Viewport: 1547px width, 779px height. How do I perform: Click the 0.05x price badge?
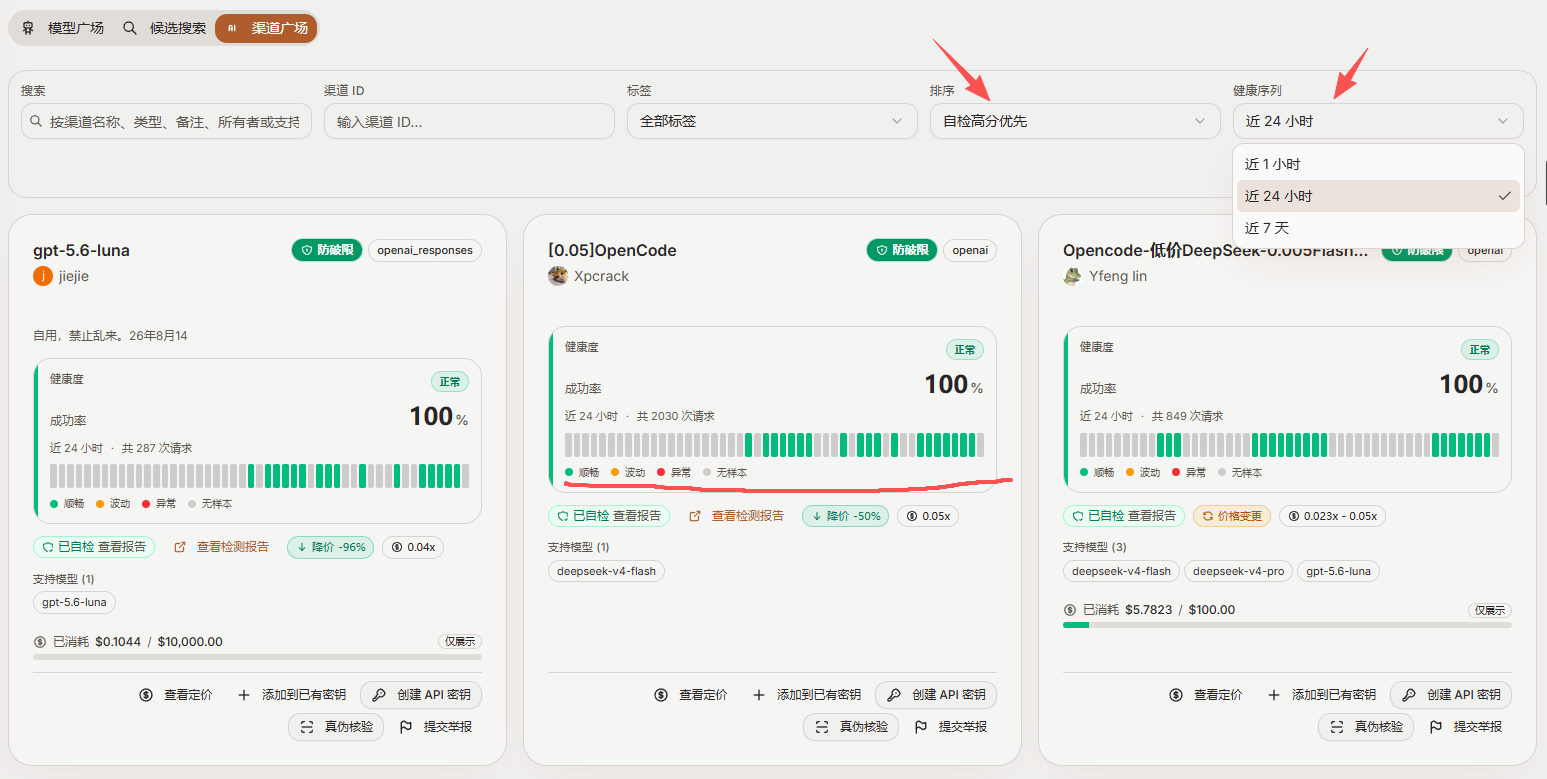coord(928,516)
